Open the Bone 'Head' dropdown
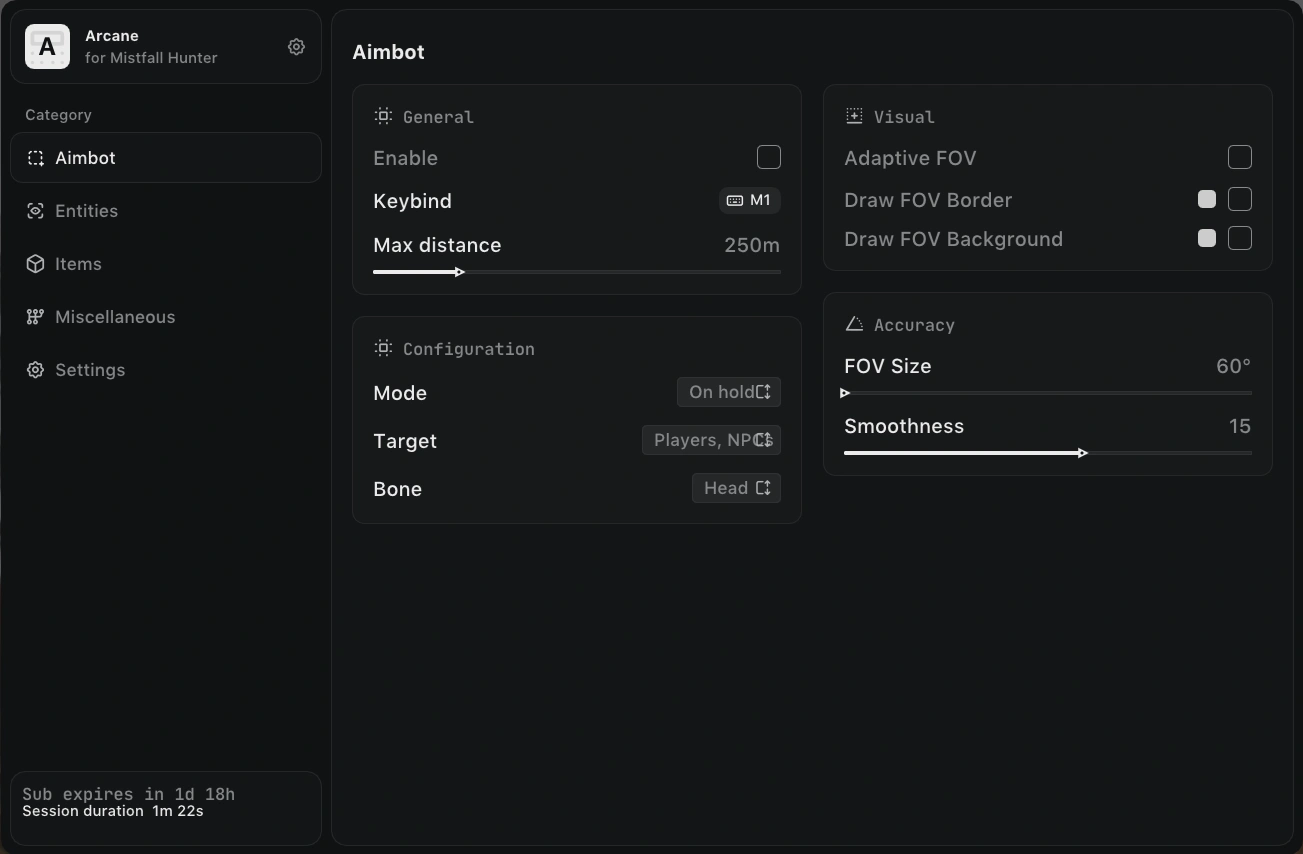The image size is (1303, 854). click(x=736, y=488)
